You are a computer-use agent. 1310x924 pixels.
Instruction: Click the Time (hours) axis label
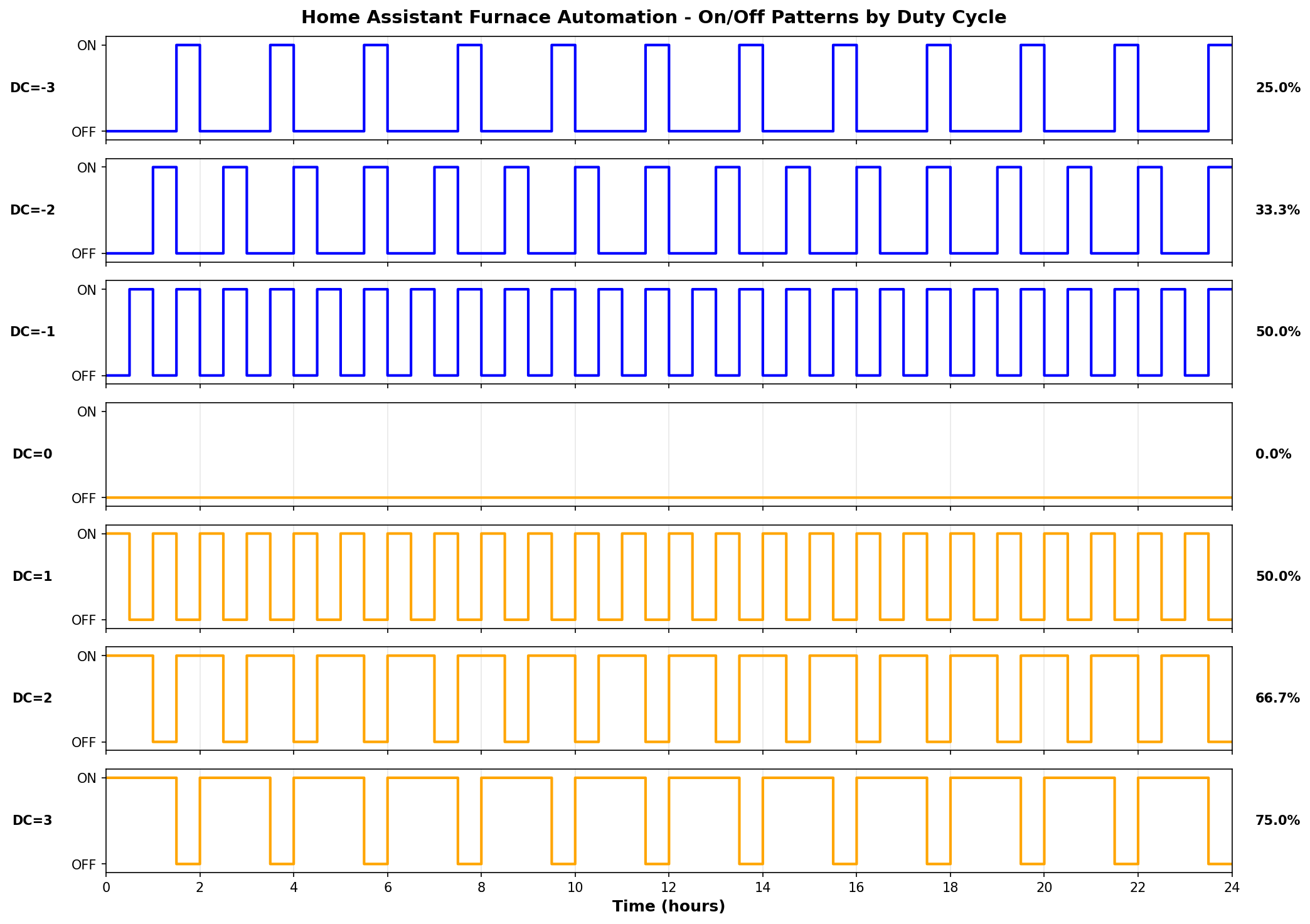pyautogui.click(x=668, y=906)
